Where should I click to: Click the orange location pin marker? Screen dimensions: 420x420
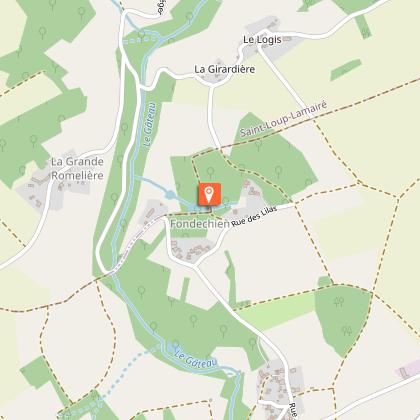tap(209, 194)
